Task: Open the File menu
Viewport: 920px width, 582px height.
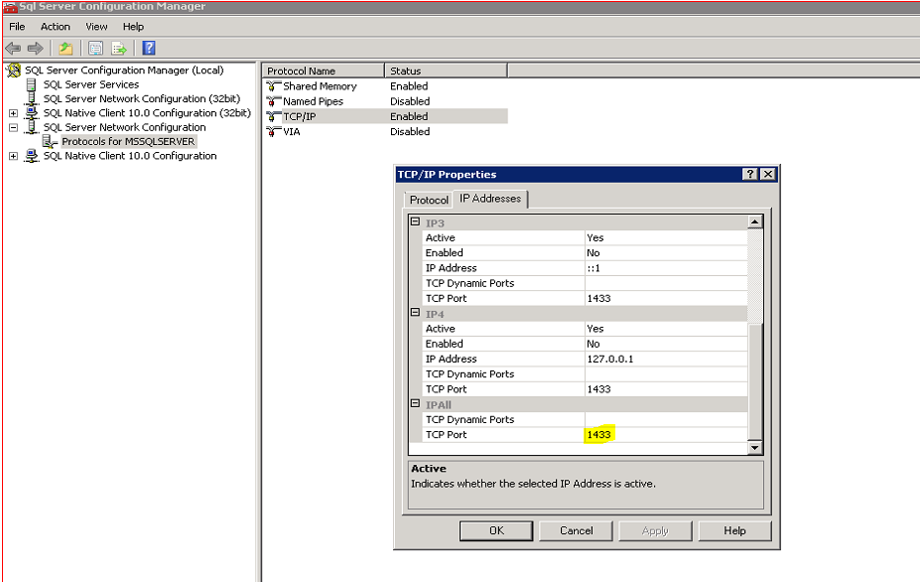Action: click(17, 26)
